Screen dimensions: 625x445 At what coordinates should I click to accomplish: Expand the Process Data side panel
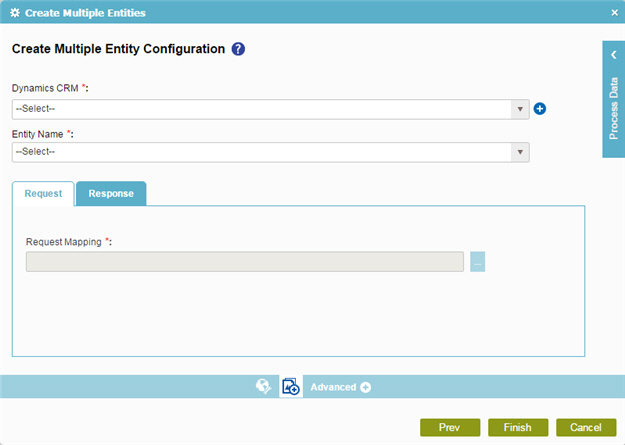point(614,55)
